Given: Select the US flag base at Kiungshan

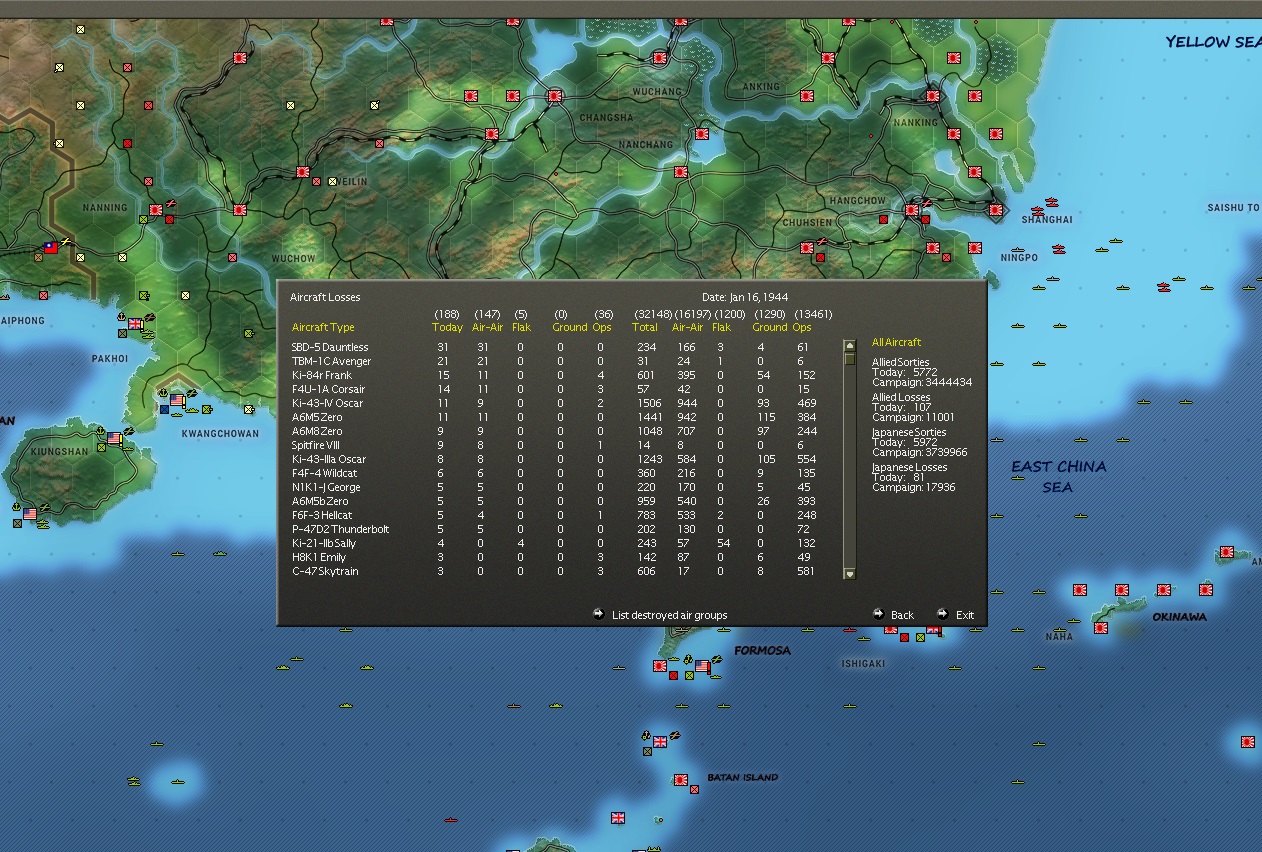Looking at the screenshot, I should coord(114,438).
